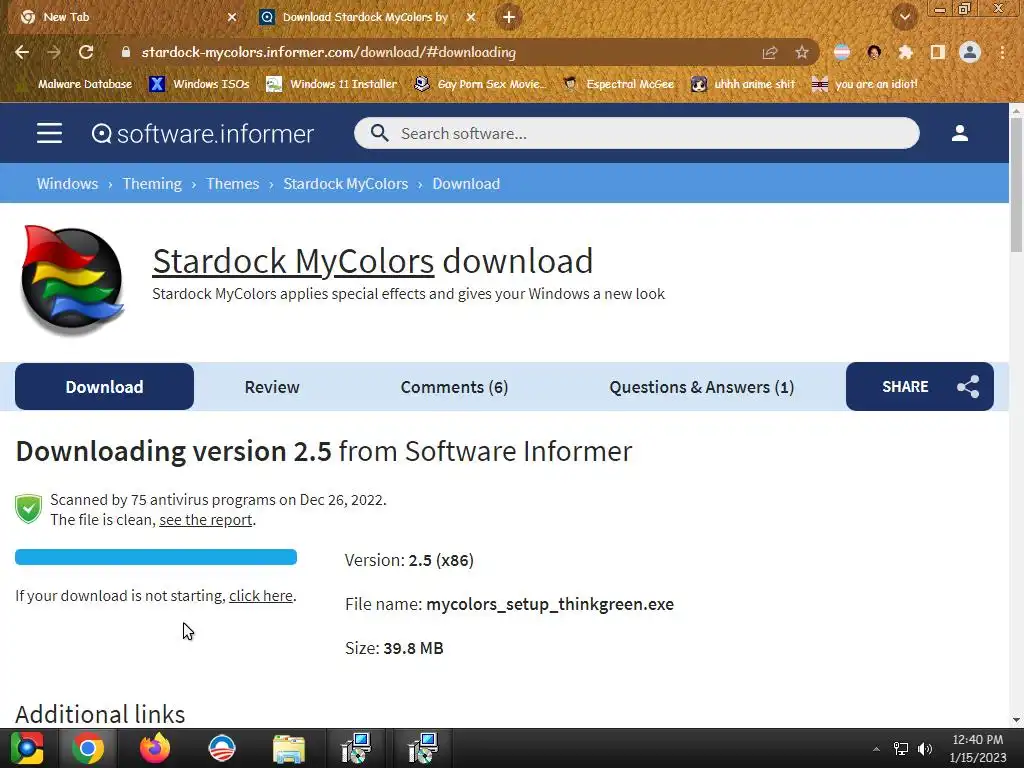Screen dimensions: 1024x768
Task: Click the network tray icon
Action: [901, 749]
